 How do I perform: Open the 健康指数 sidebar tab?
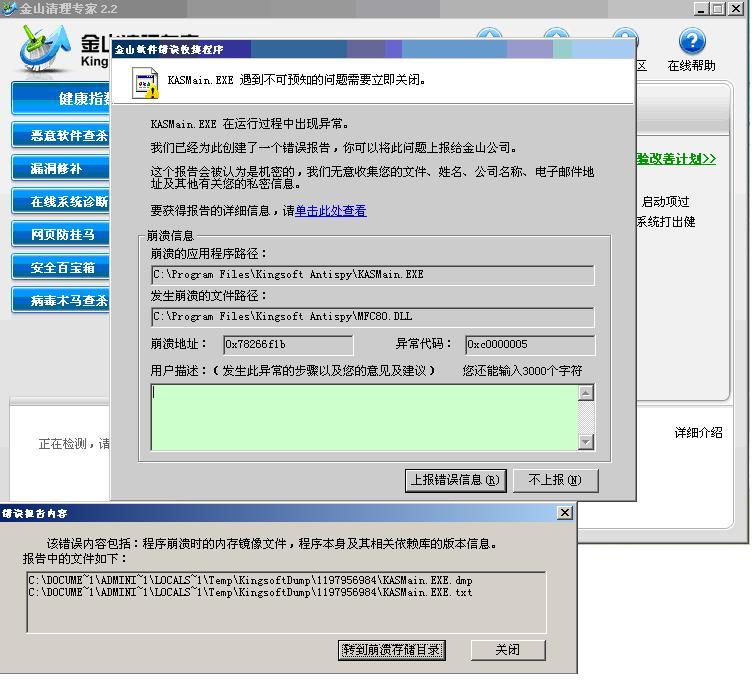[x=62, y=98]
